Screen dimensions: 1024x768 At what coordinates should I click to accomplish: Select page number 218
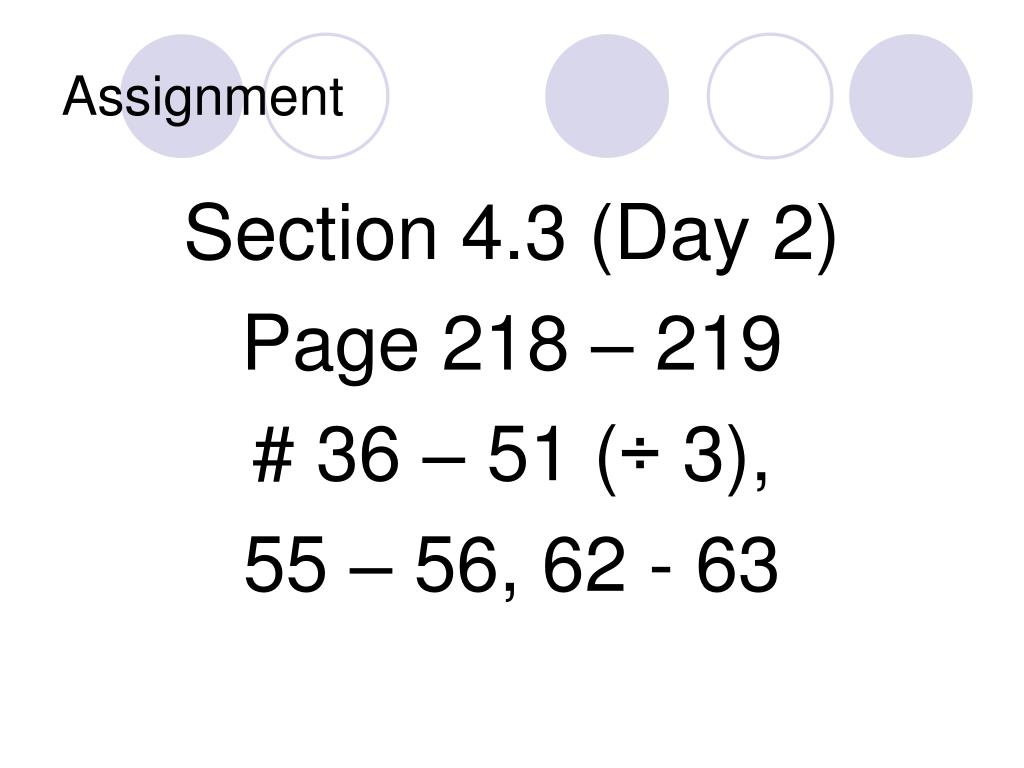pos(505,343)
